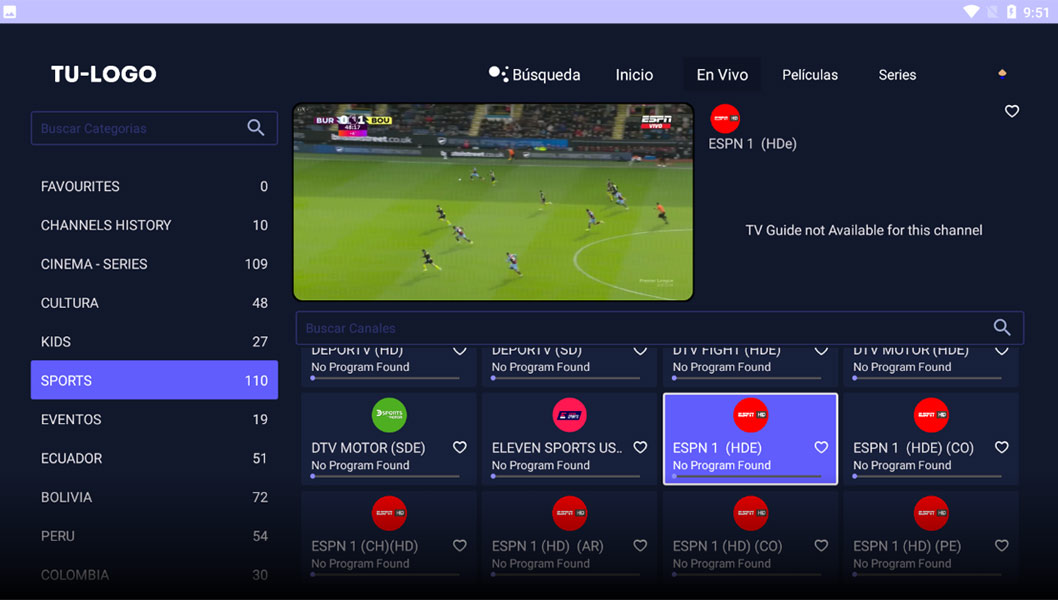Click the ELEVEN SPORTS channel logo
The height and width of the screenshot is (600, 1058).
coord(569,414)
